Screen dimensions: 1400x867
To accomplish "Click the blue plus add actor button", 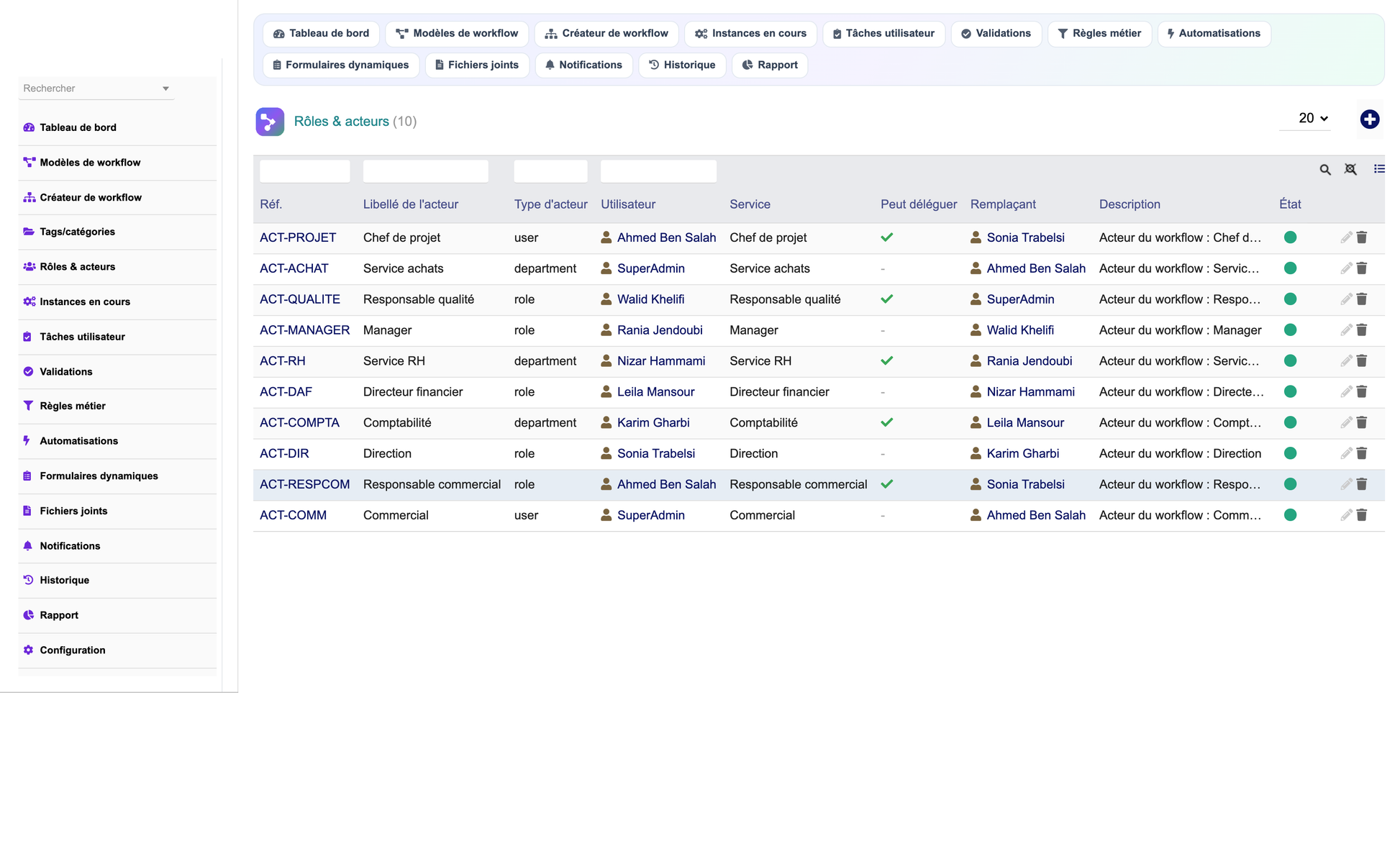I will pos(1369,119).
